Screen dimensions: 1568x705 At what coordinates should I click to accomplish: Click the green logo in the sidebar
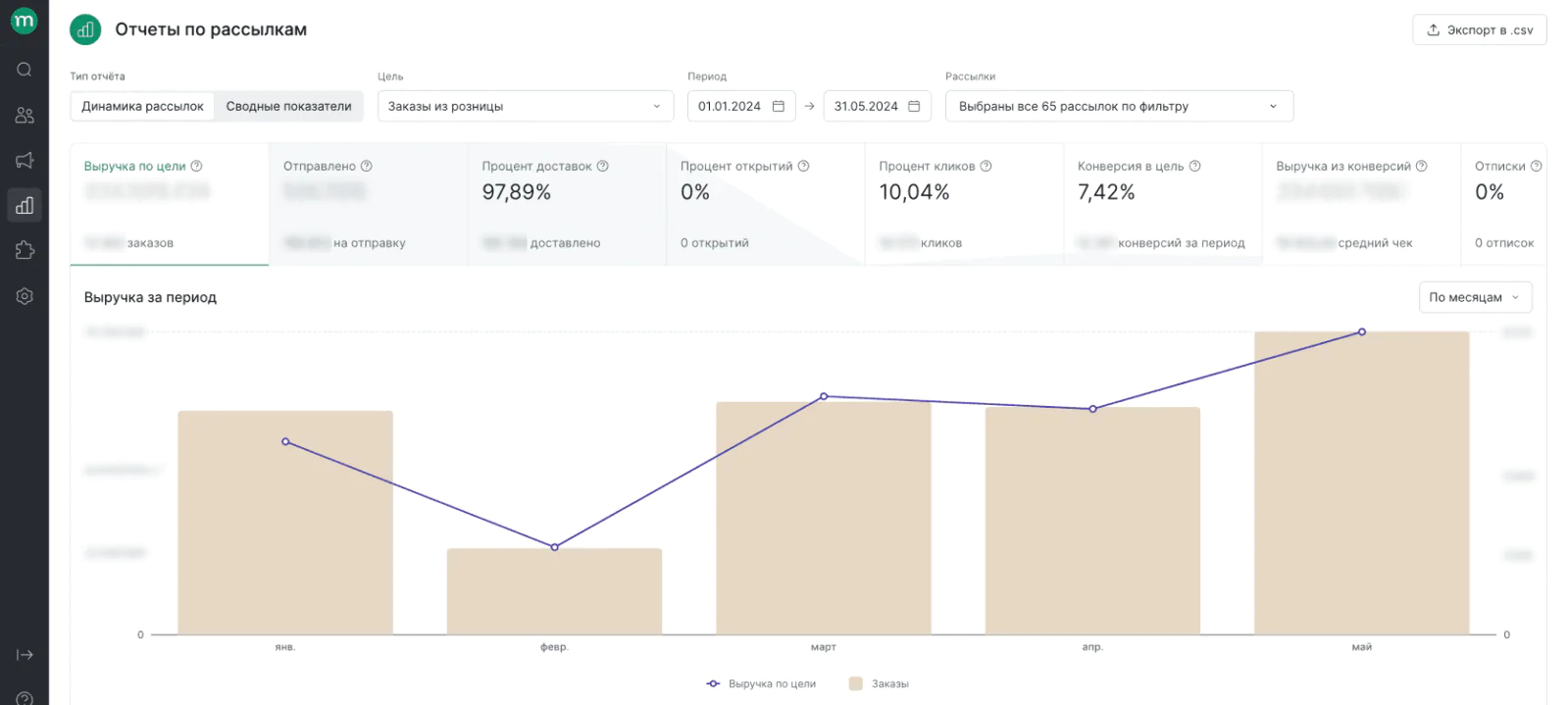click(x=24, y=22)
